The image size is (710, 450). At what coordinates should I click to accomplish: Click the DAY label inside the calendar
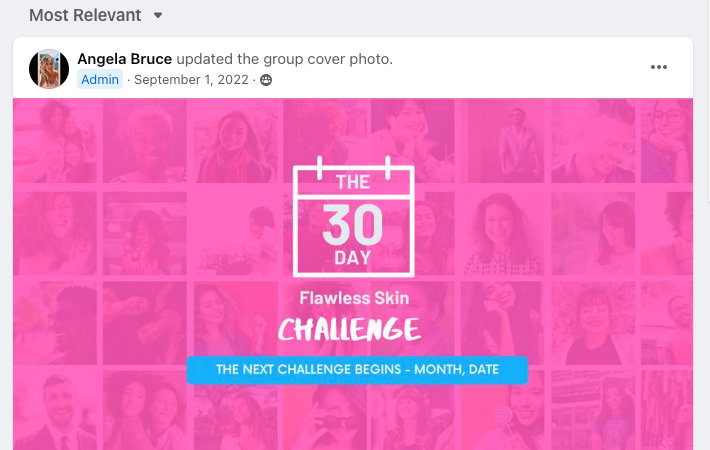353,257
